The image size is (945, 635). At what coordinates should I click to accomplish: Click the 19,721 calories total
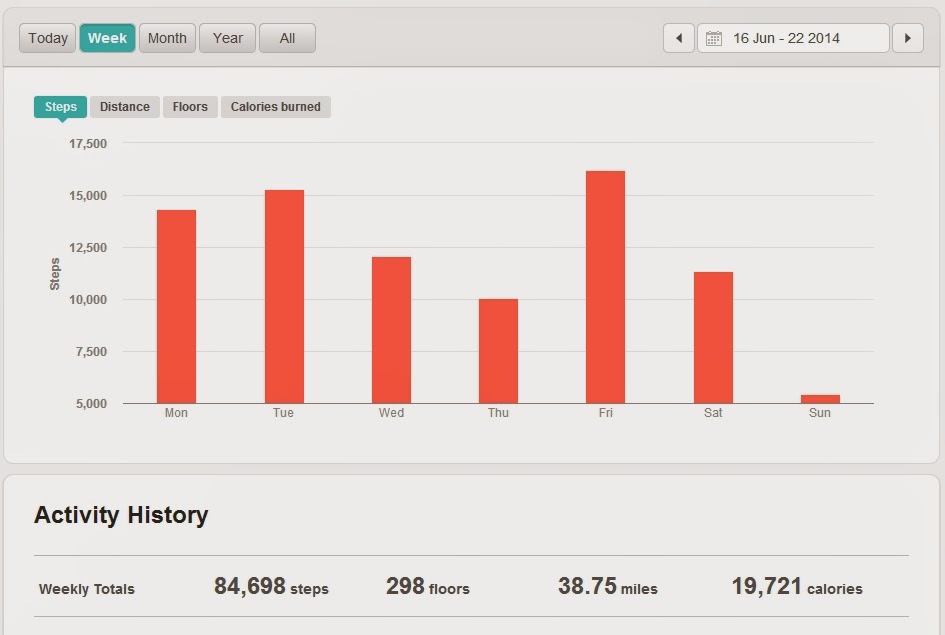(x=797, y=586)
